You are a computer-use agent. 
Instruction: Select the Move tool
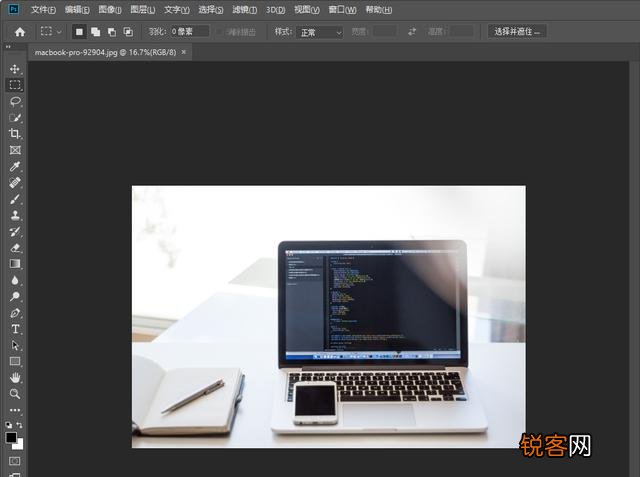click(15, 69)
